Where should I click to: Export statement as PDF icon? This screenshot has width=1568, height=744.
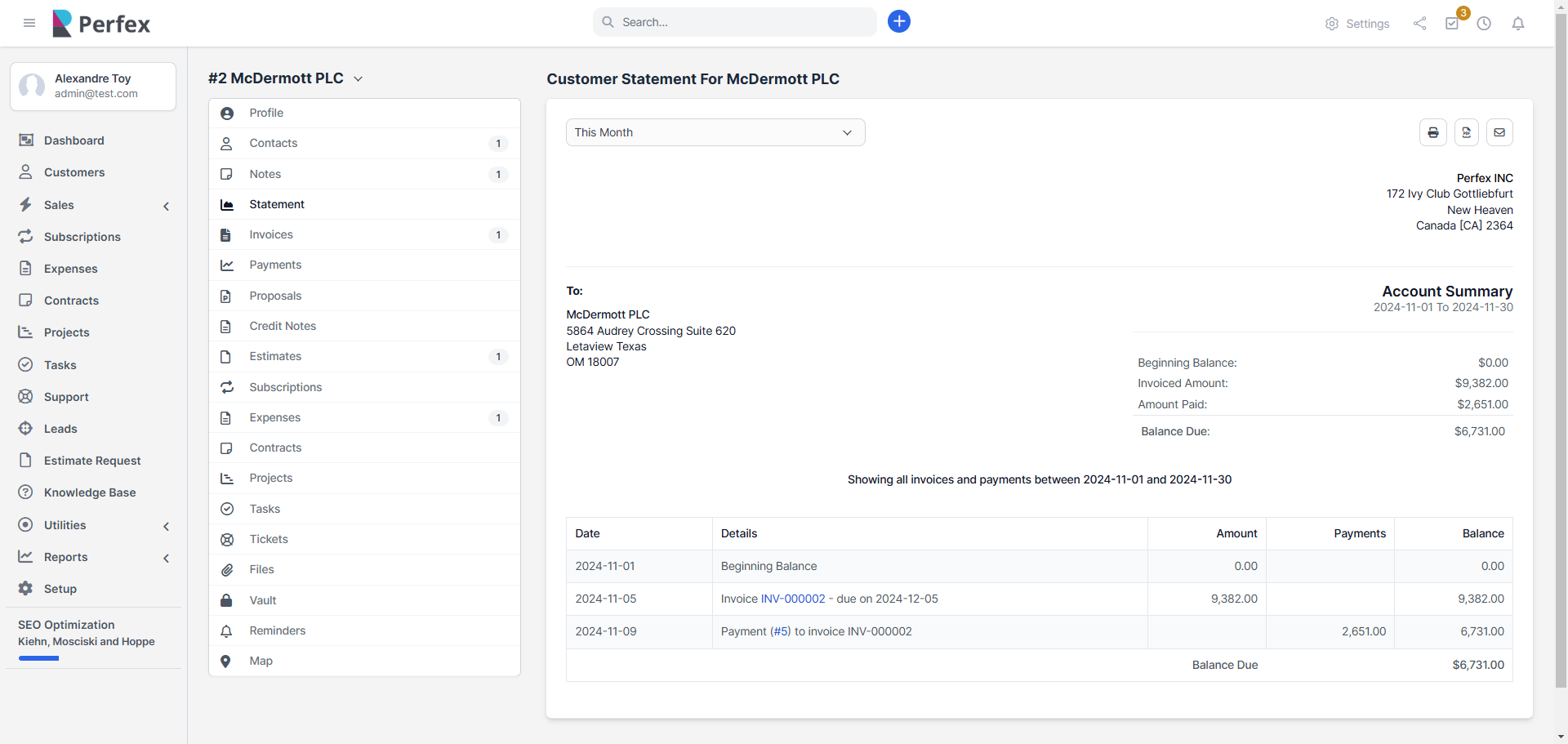point(1466,132)
